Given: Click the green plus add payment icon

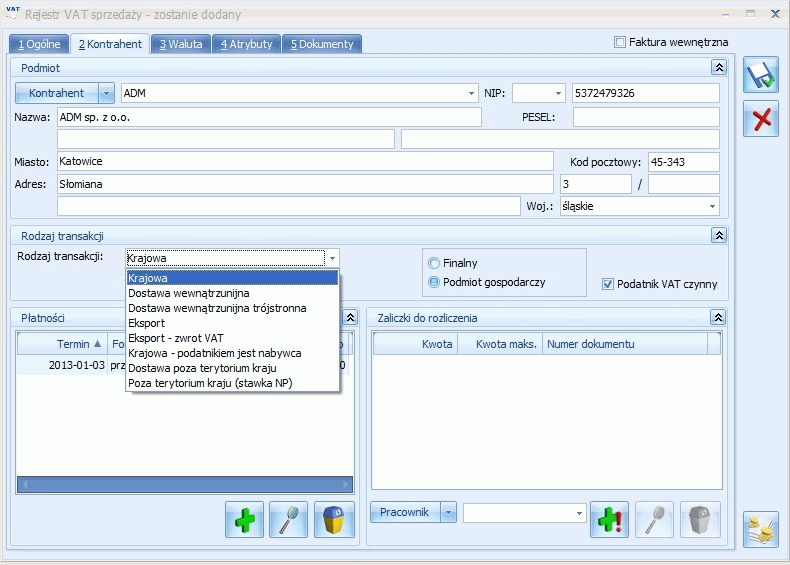Looking at the screenshot, I should 244,520.
